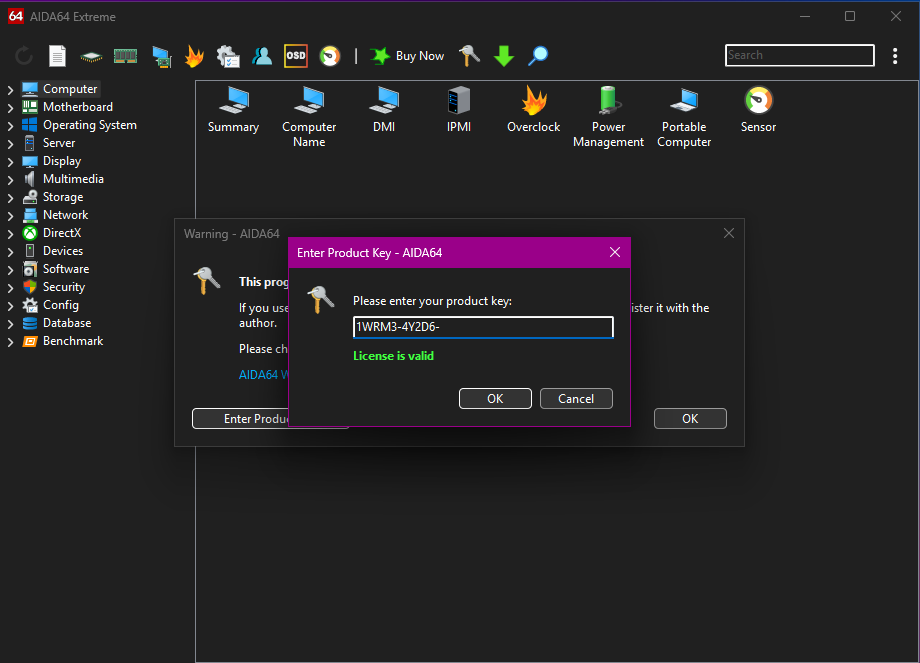920x663 pixels.
Task: Click Enter Product Key in Warning dialog
Action: coord(241,418)
